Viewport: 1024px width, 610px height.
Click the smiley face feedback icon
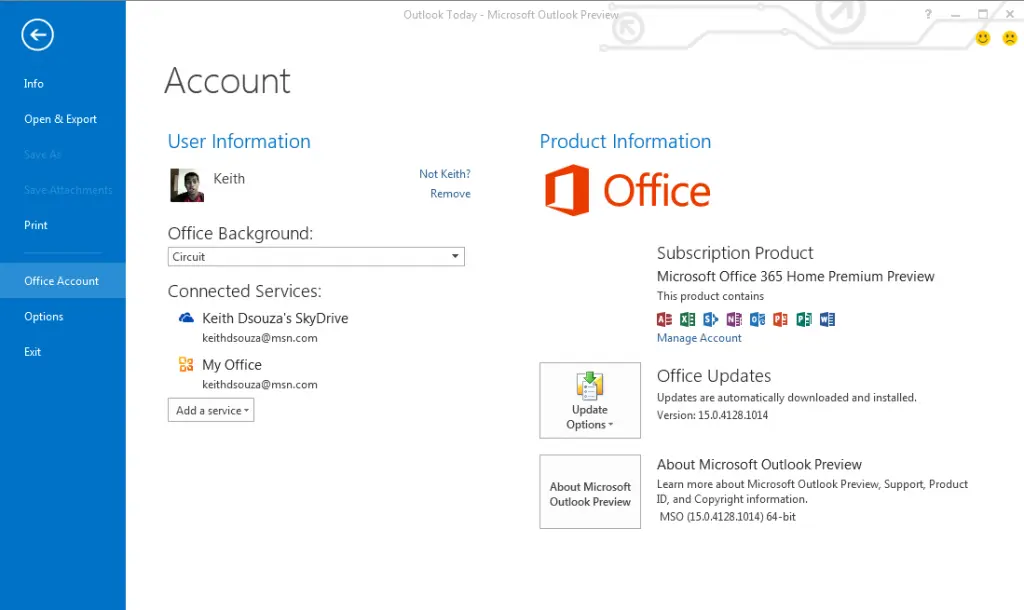983,38
